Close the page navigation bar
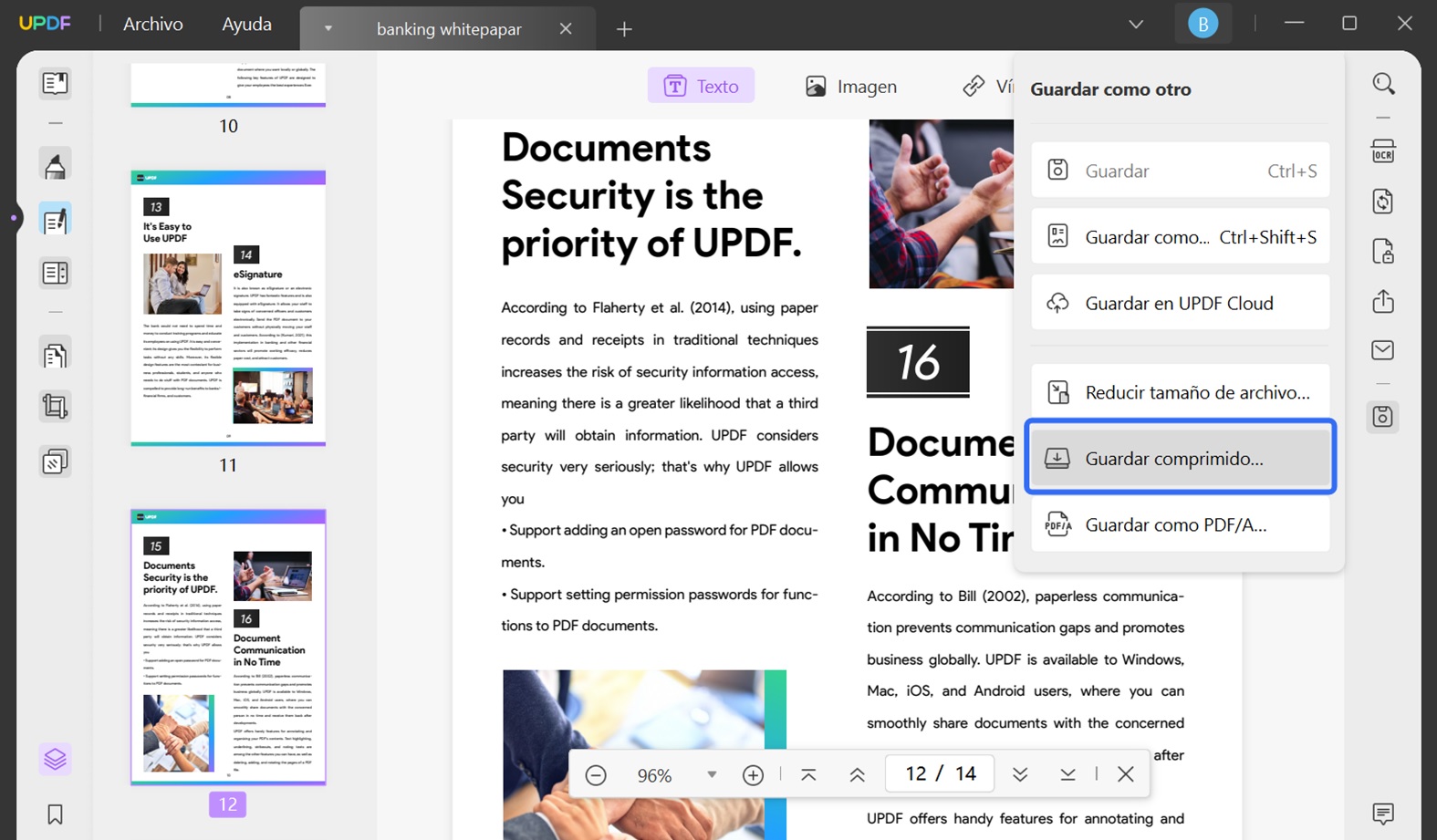 click(1126, 774)
